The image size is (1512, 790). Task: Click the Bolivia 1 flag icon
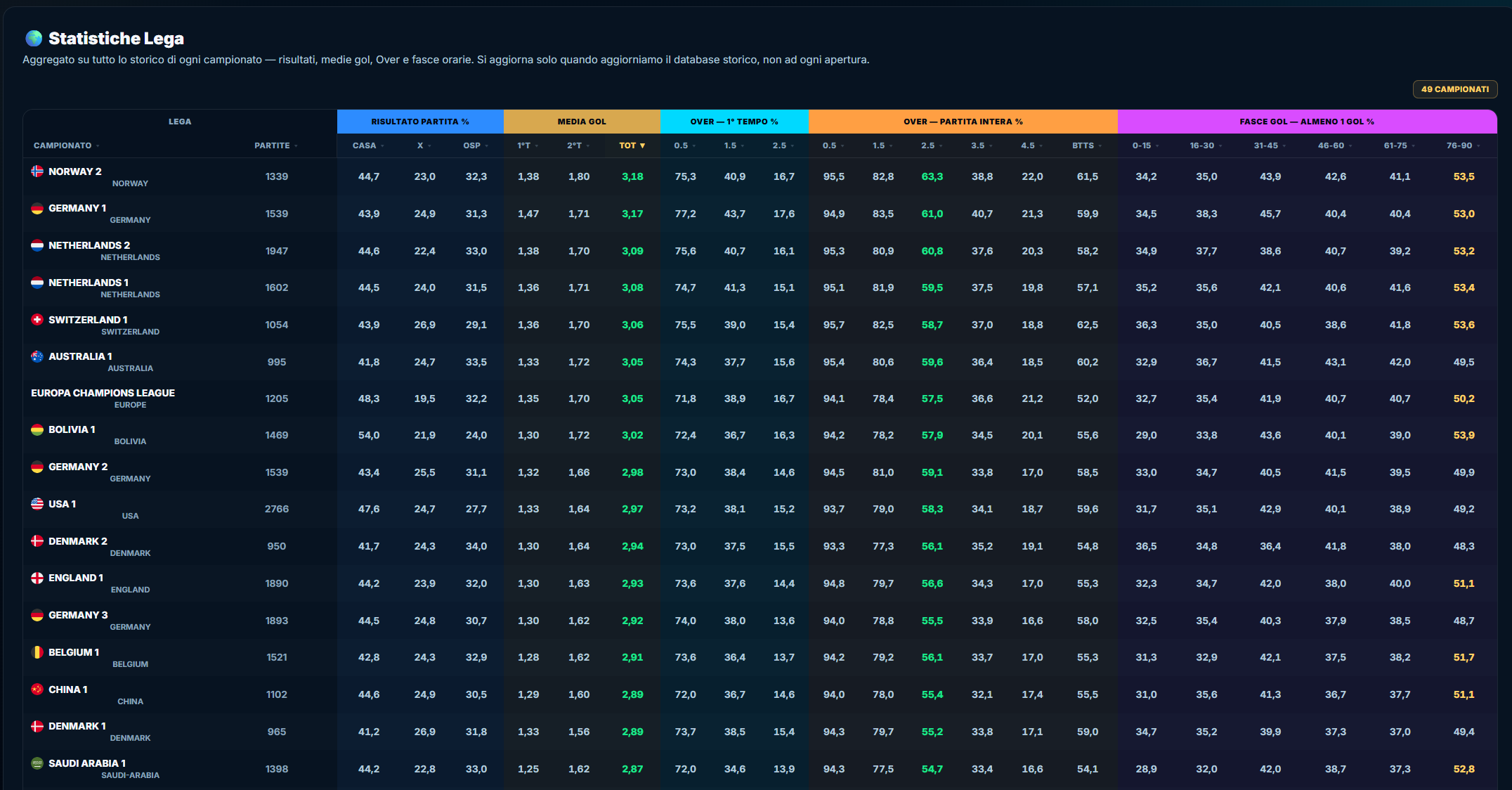click(37, 429)
